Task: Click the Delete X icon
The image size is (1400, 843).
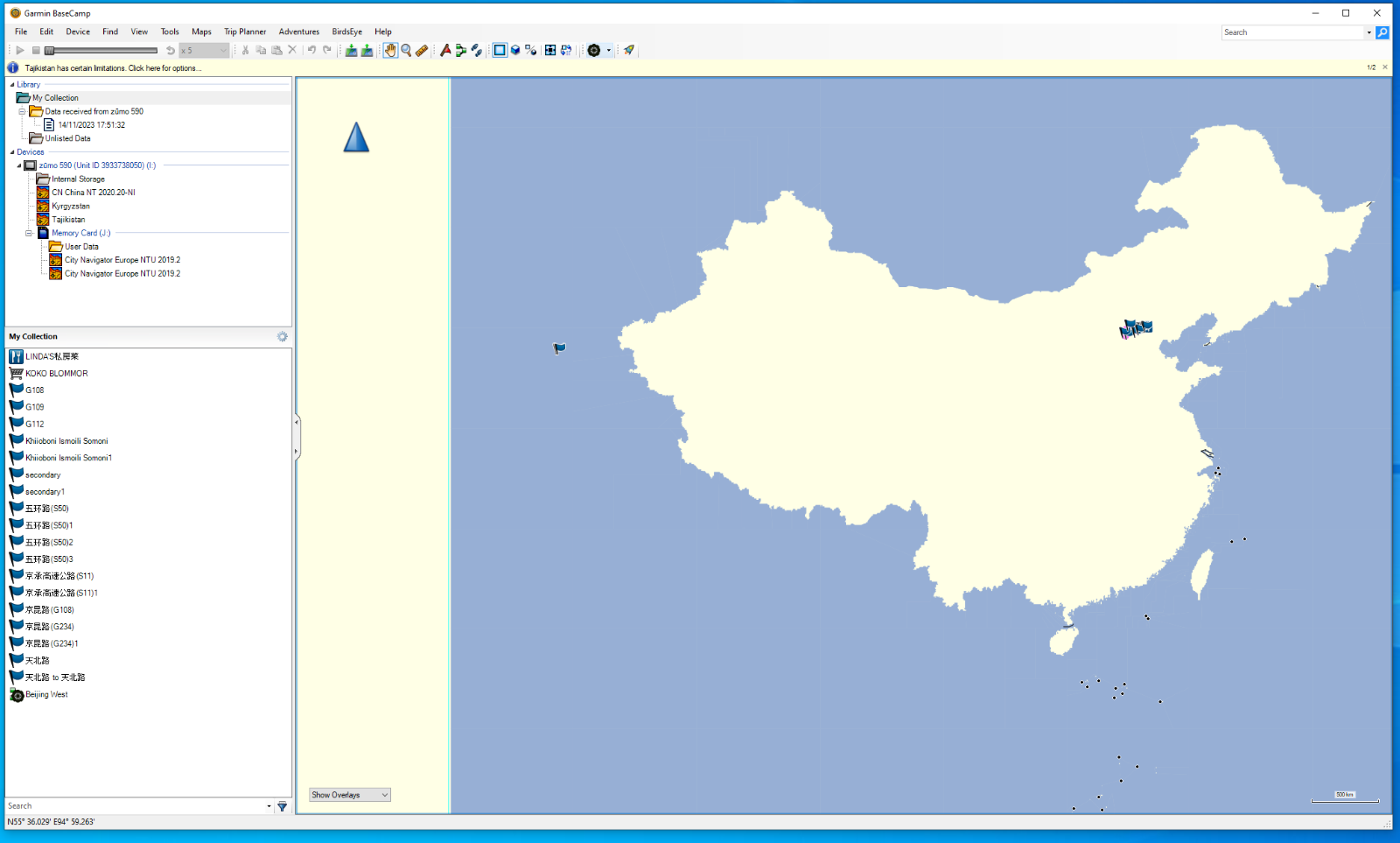Action: pyautogui.click(x=292, y=50)
